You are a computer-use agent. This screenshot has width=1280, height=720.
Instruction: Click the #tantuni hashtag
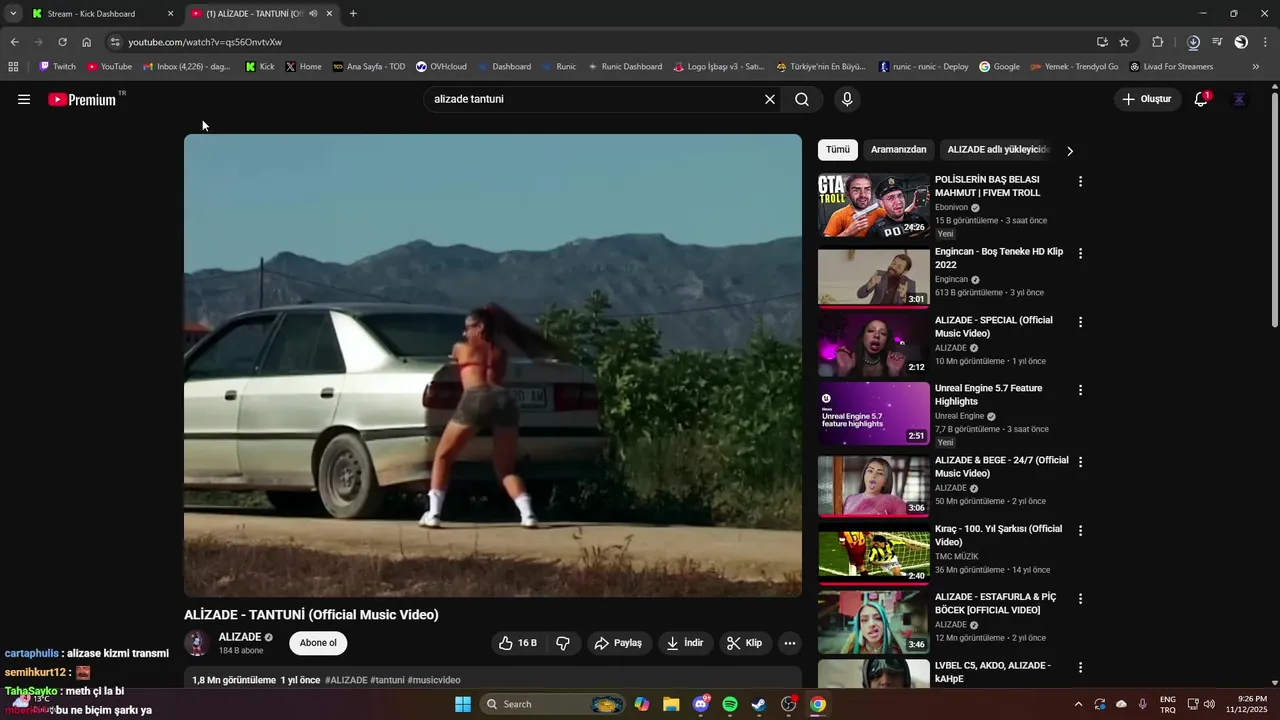(x=387, y=680)
